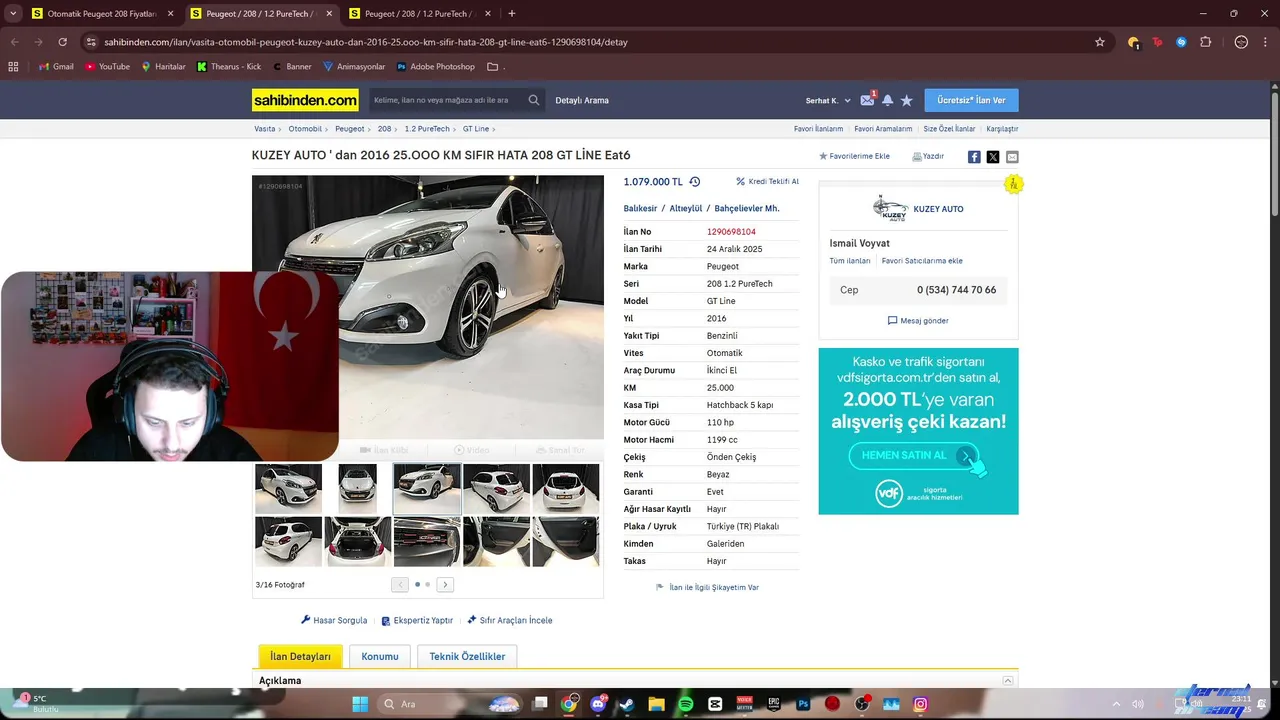Open Hasar Sorgula link
Image resolution: width=1280 pixels, height=720 pixels.
click(334, 621)
